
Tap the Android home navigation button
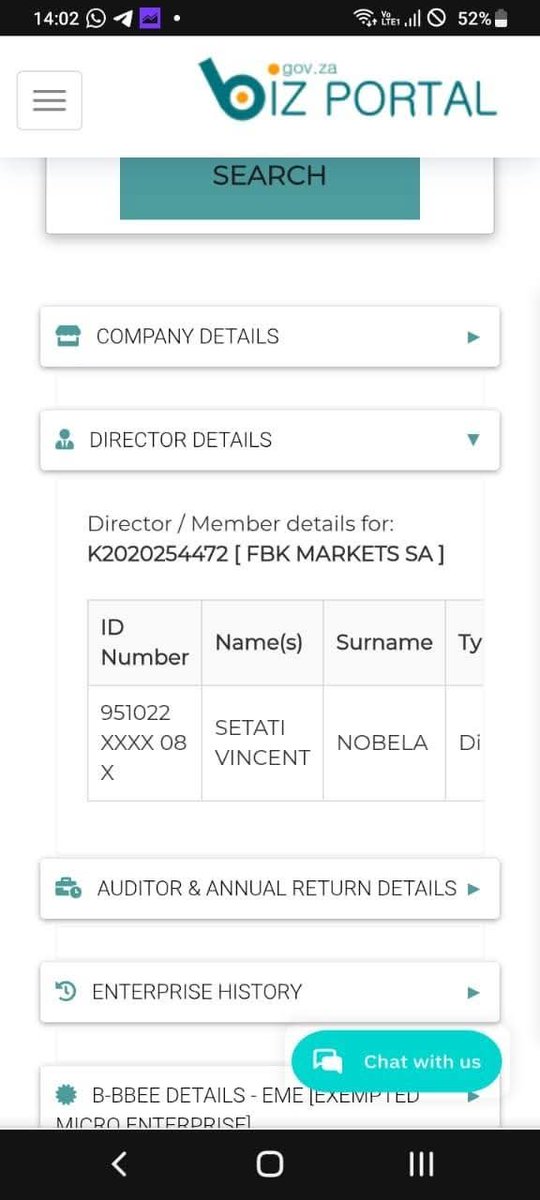point(270,1164)
